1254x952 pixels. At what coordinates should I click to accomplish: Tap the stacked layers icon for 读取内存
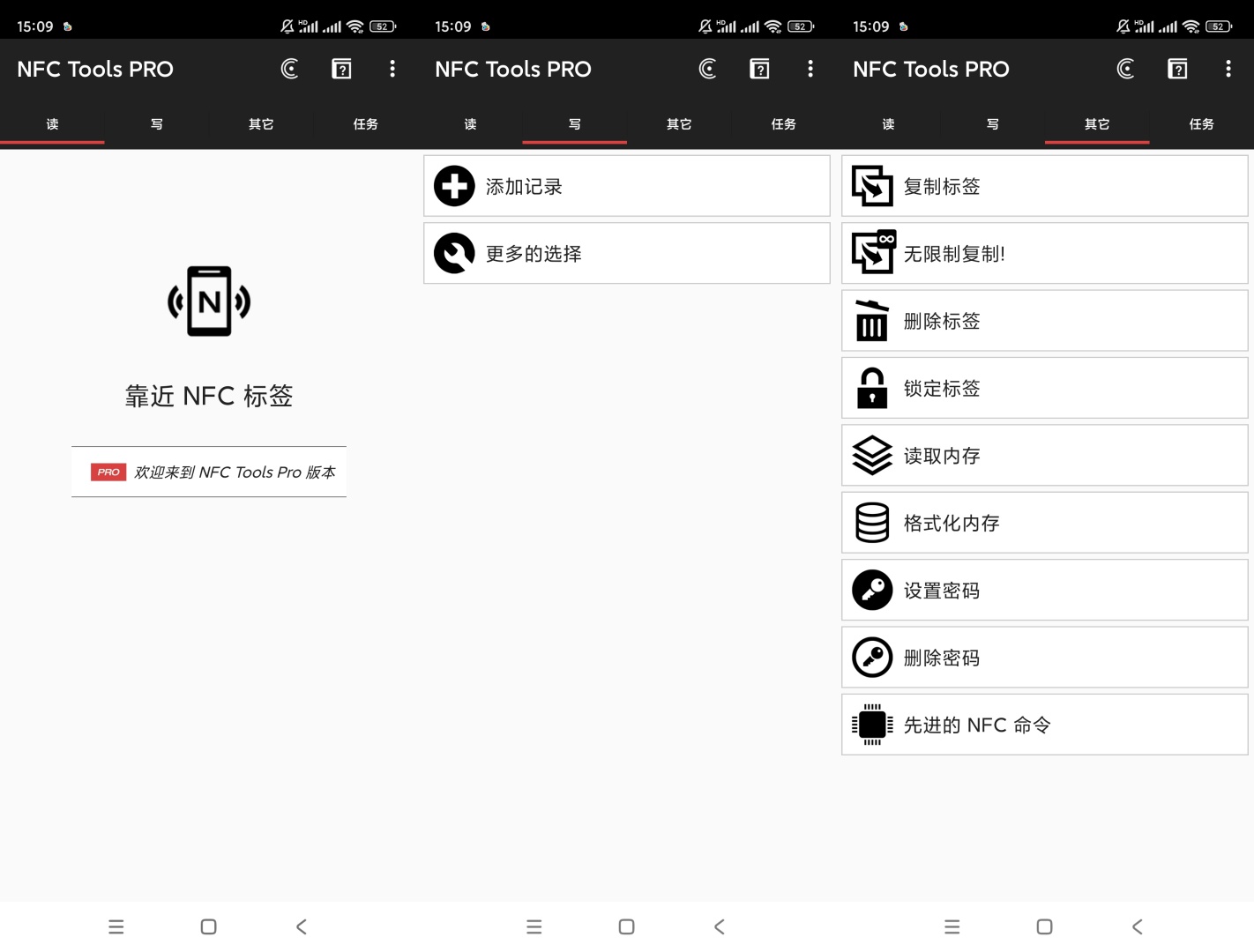click(x=872, y=456)
